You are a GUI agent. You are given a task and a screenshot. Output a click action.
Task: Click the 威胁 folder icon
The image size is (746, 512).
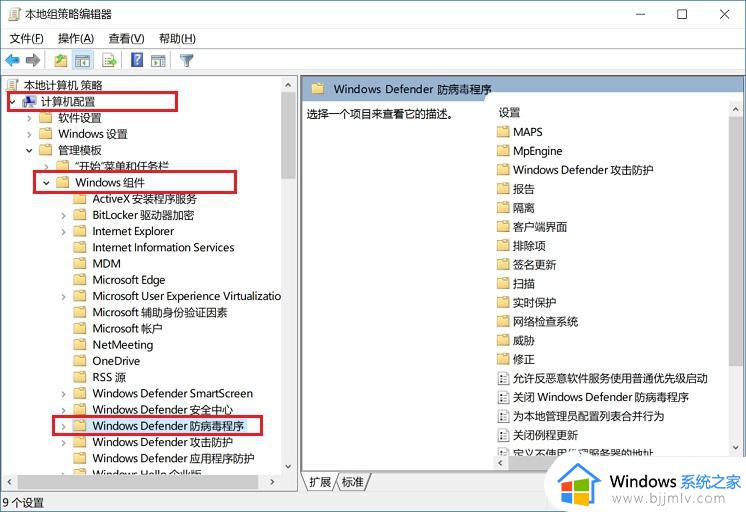[x=503, y=340]
